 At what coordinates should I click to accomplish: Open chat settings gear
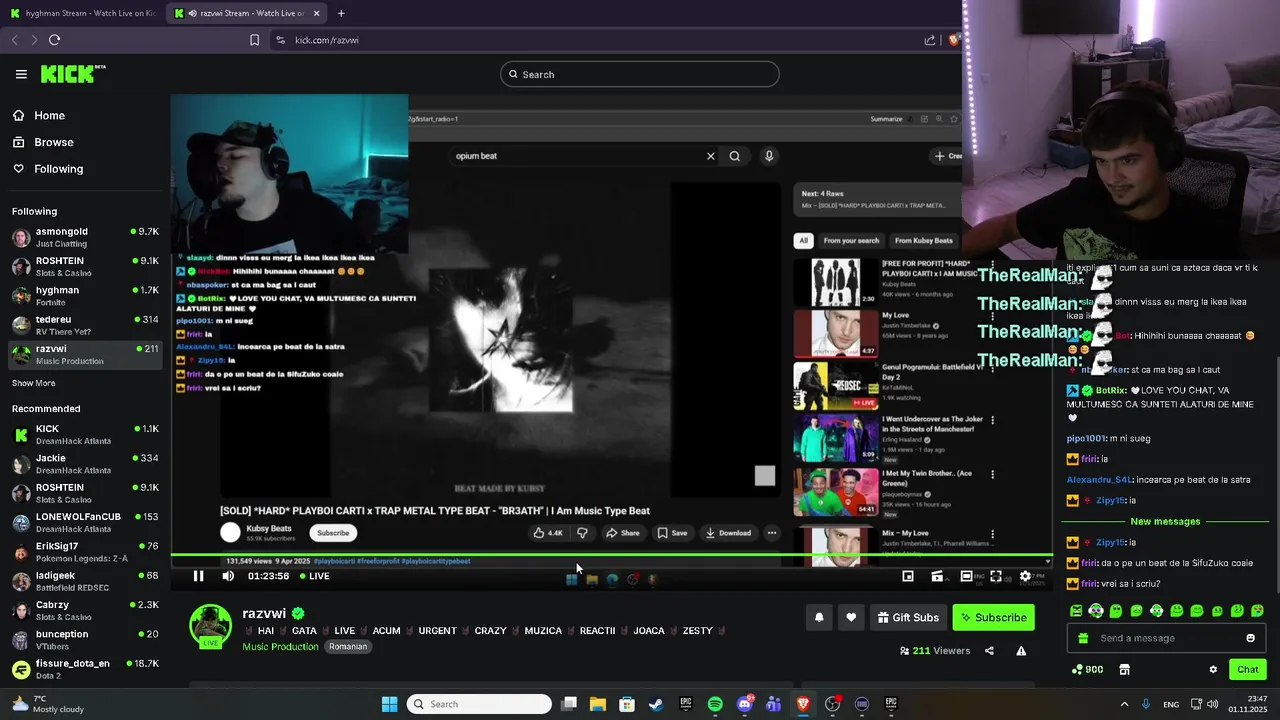click(x=1213, y=669)
